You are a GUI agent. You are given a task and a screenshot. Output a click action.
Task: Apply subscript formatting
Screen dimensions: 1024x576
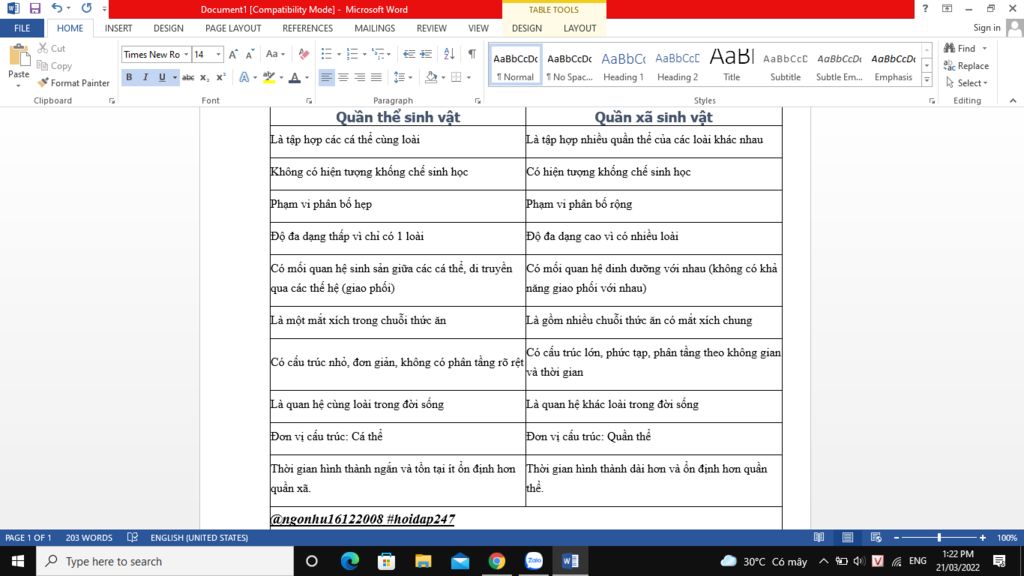[204, 77]
